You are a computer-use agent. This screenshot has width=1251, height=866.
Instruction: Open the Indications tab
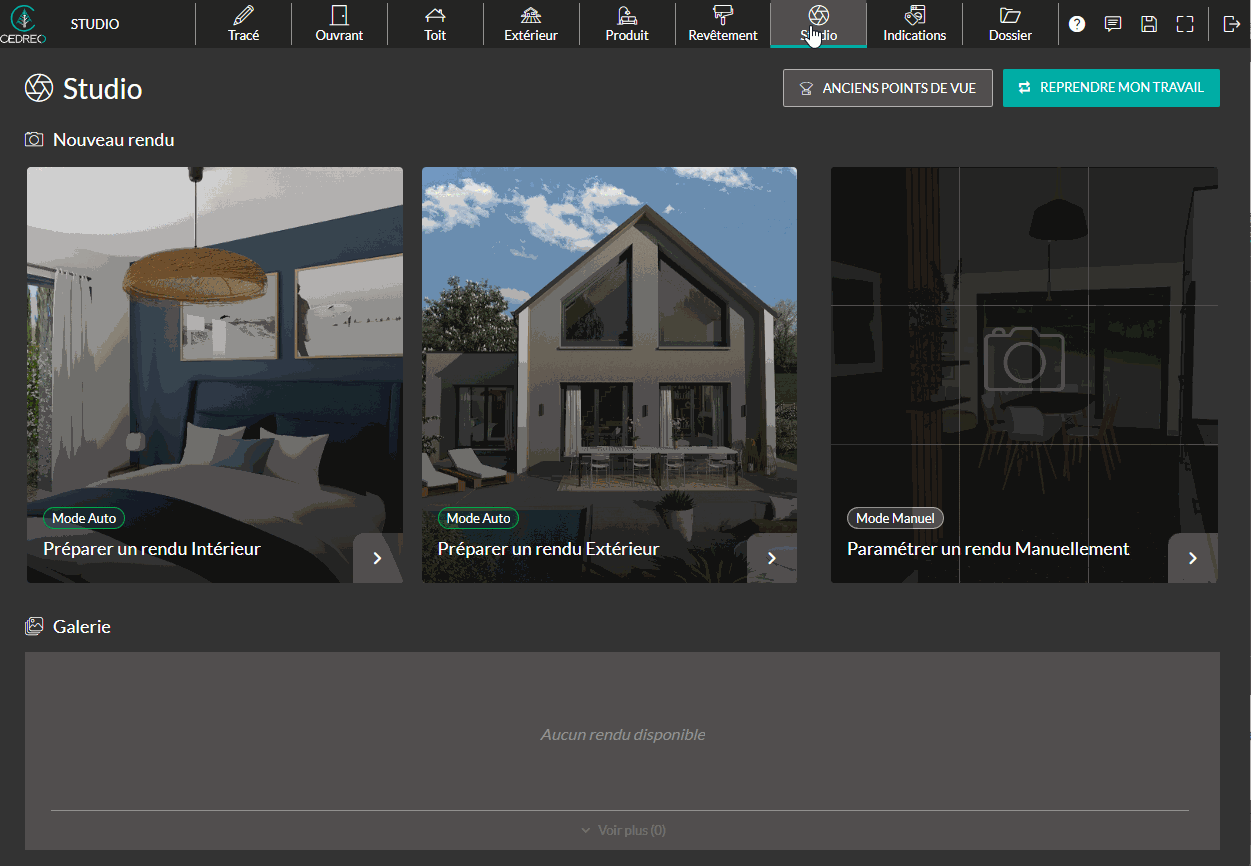tap(914, 24)
